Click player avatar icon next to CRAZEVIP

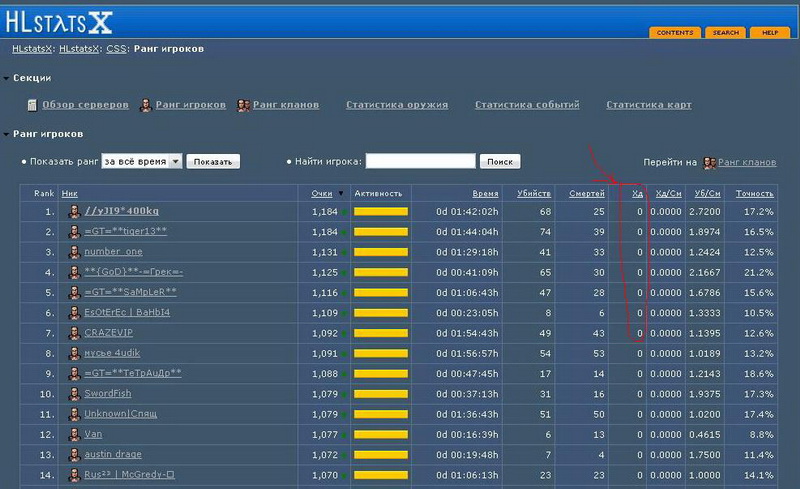[74, 333]
